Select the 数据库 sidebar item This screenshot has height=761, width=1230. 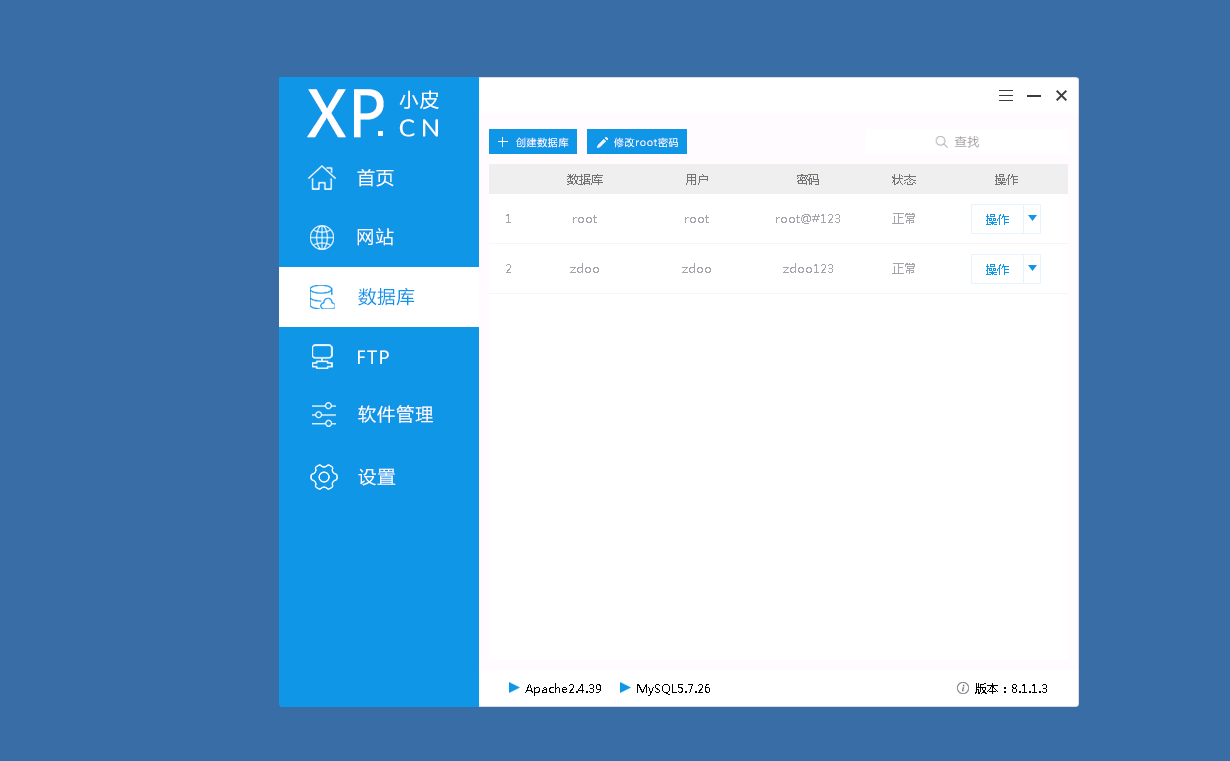click(379, 297)
